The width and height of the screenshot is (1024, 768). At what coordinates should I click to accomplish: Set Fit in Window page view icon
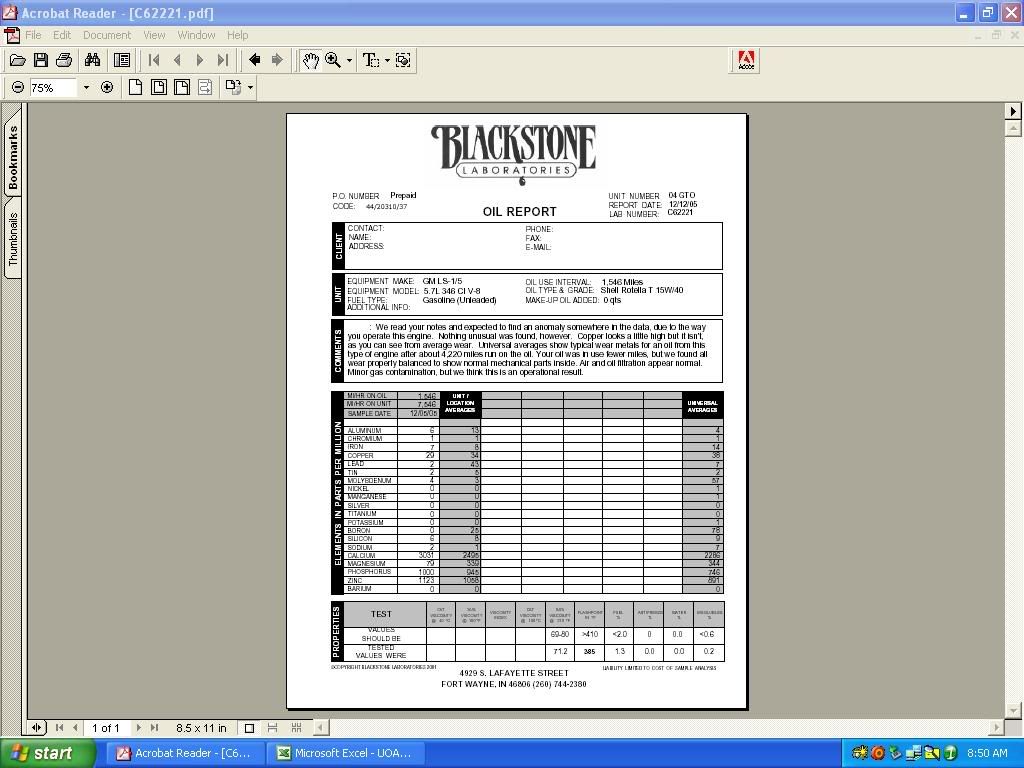click(159, 88)
